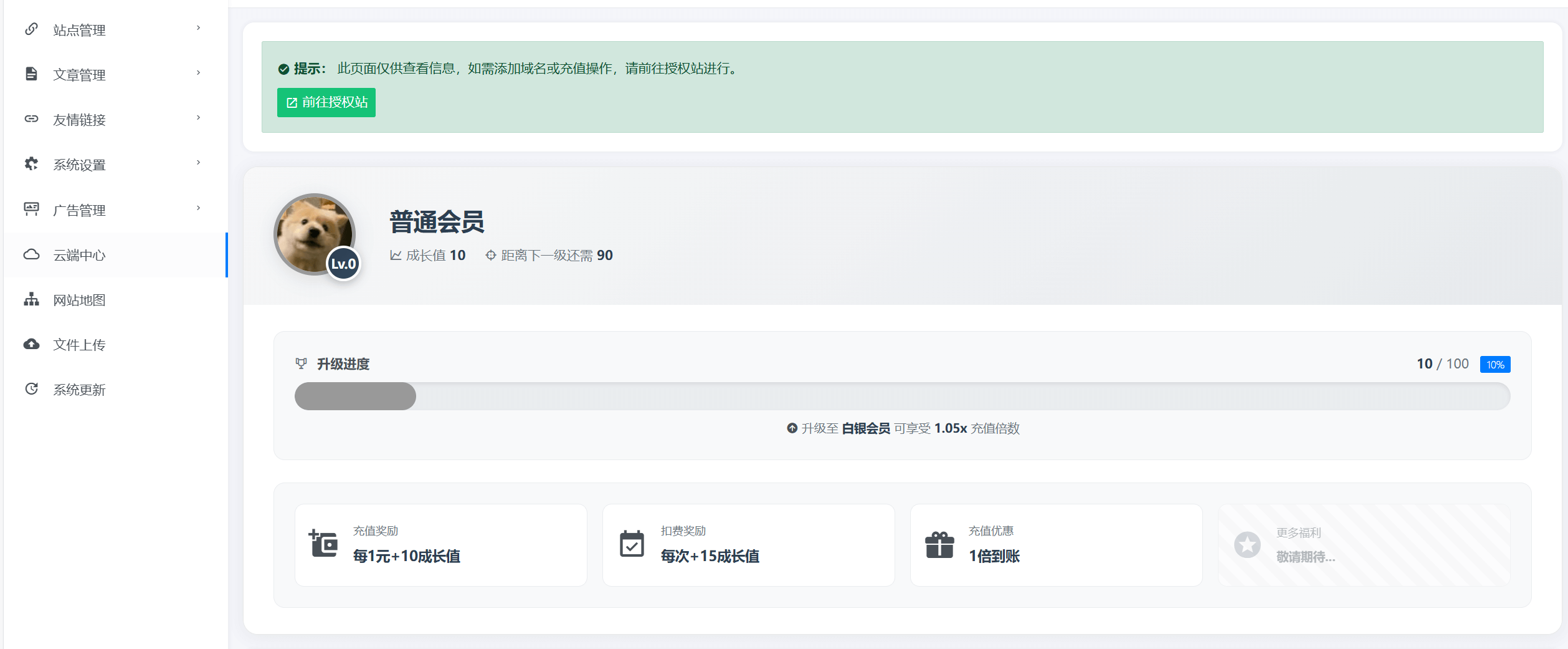Click the 广告管理 ad icon
This screenshot has width=1568, height=649.
click(32, 209)
